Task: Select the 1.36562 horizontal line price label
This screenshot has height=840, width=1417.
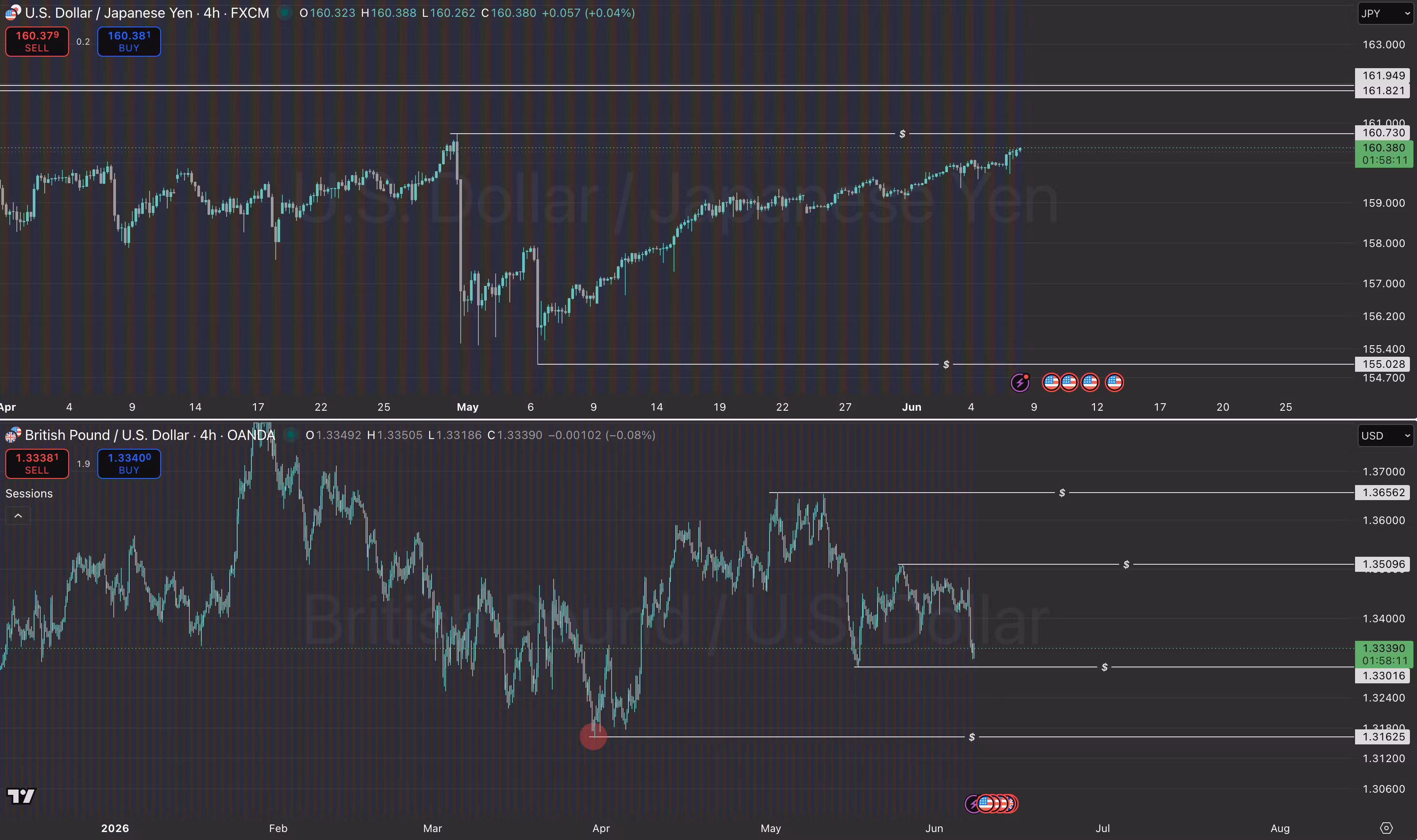Action: tap(1383, 493)
